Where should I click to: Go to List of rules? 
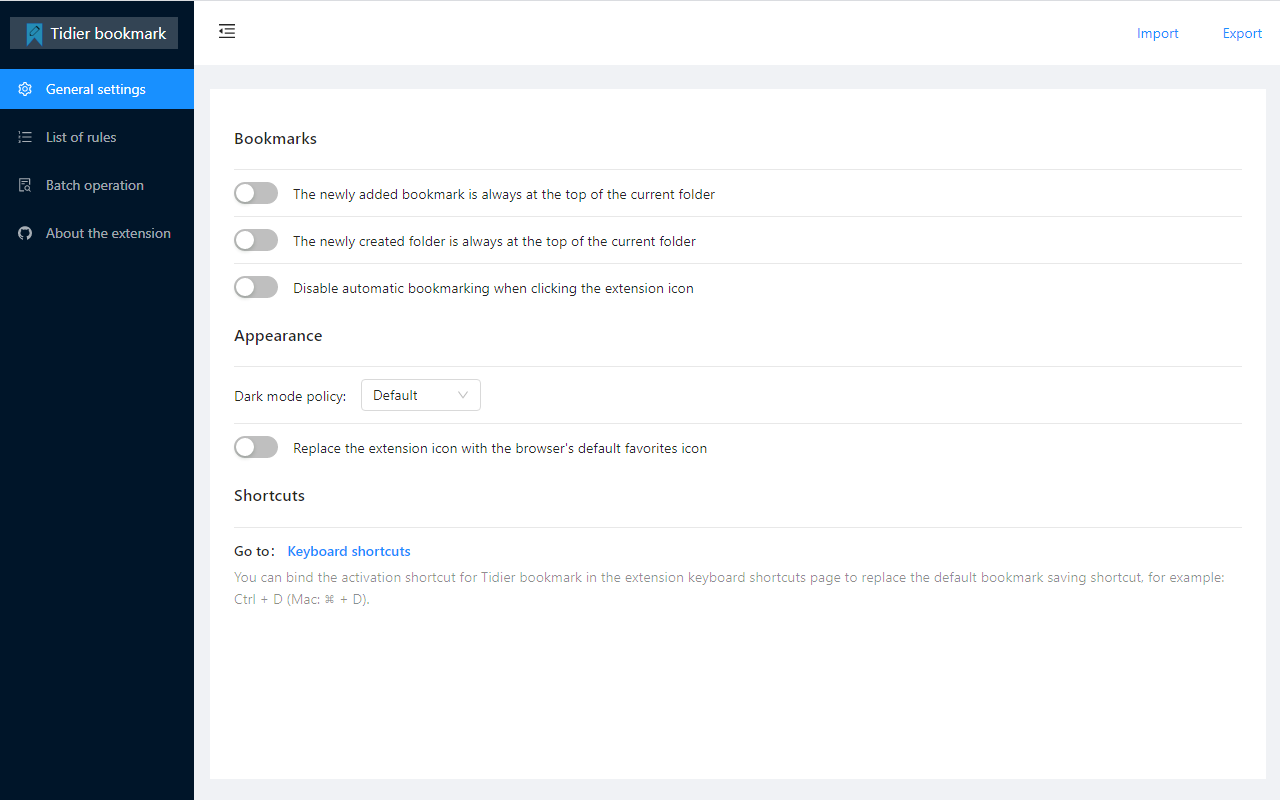point(97,137)
